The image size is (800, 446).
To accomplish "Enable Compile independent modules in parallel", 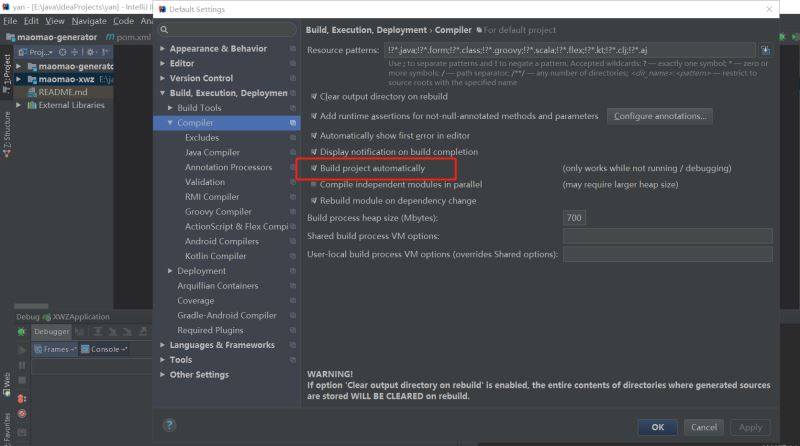I will point(314,185).
